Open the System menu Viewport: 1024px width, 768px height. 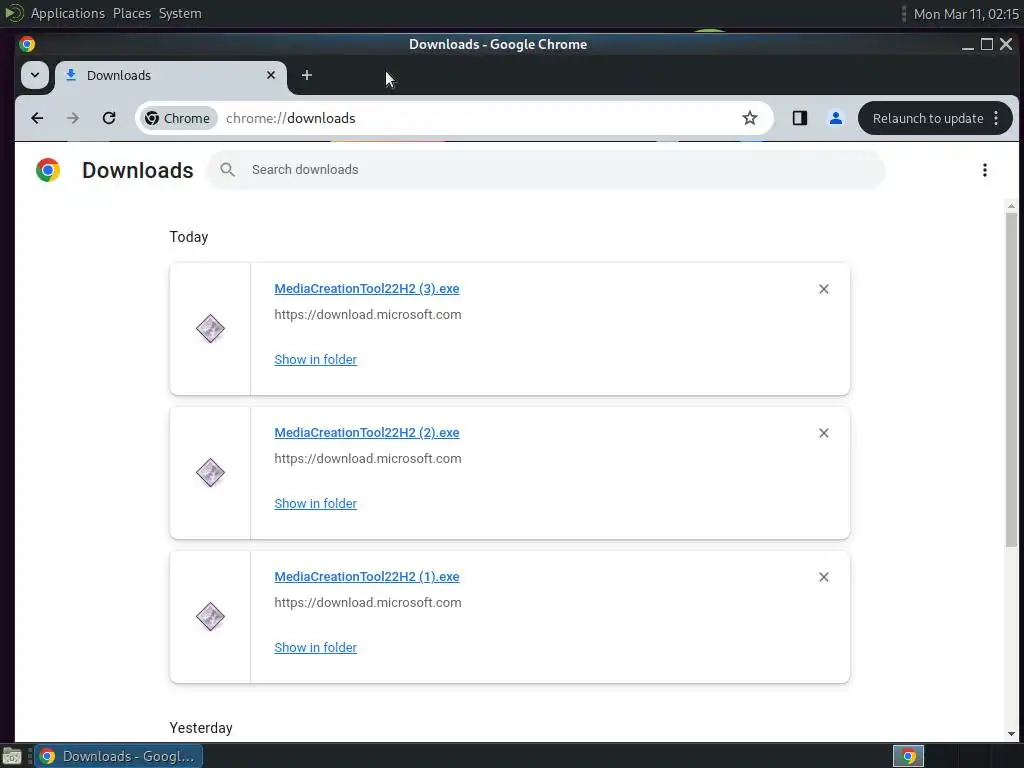click(x=180, y=13)
